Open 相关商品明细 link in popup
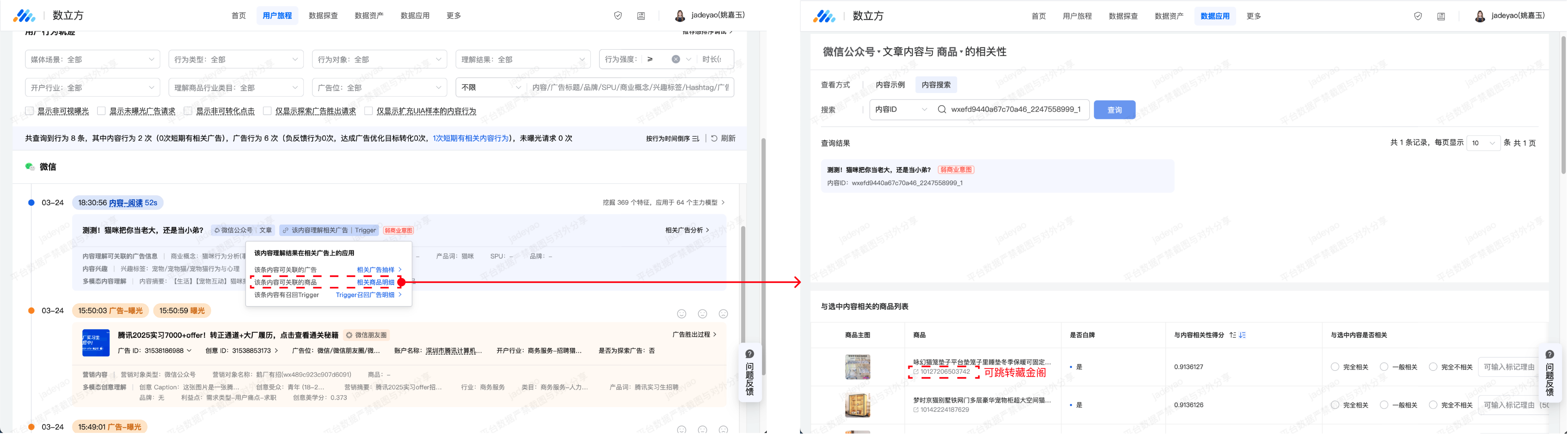 (x=375, y=282)
